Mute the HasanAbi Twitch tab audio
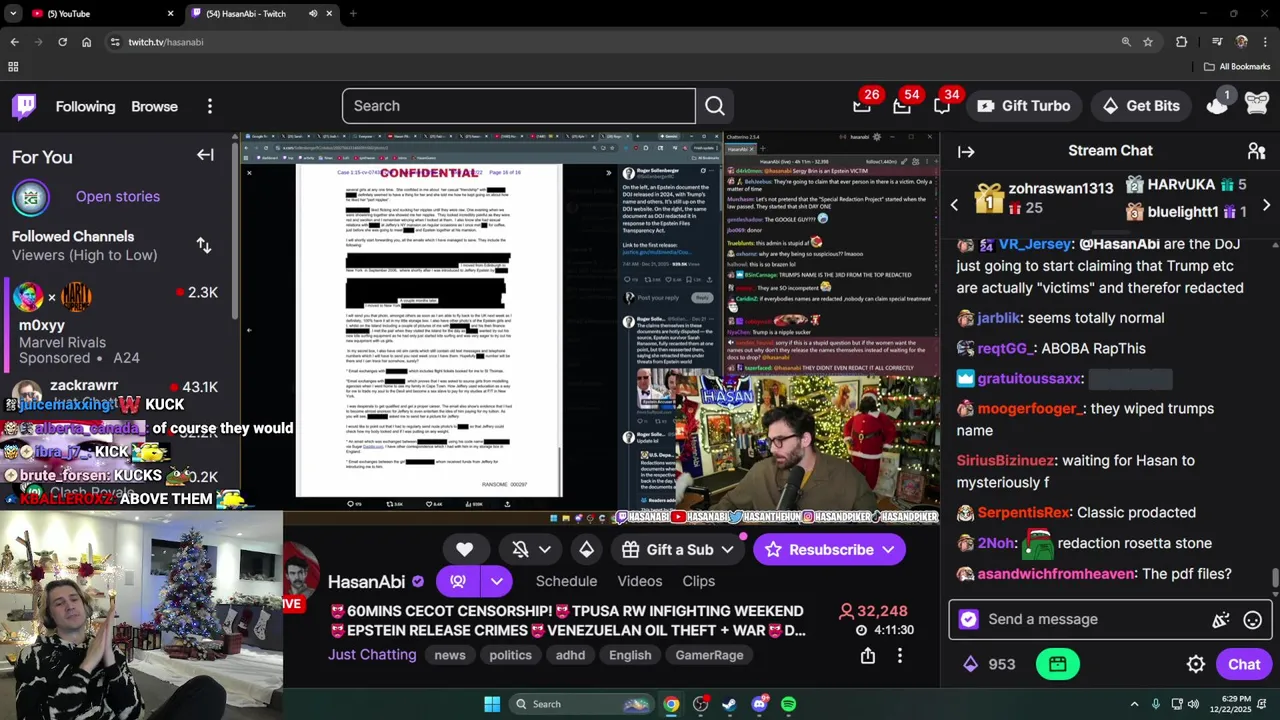This screenshot has height=720, width=1280. pyautogui.click(x=313, y=14)
